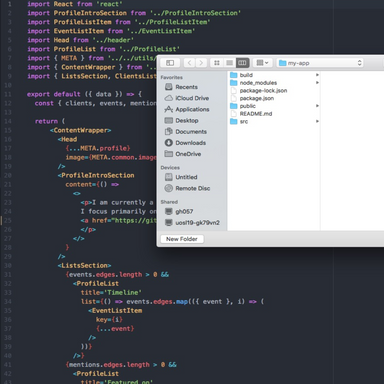Click the package.json file icon

click(234, 98)
